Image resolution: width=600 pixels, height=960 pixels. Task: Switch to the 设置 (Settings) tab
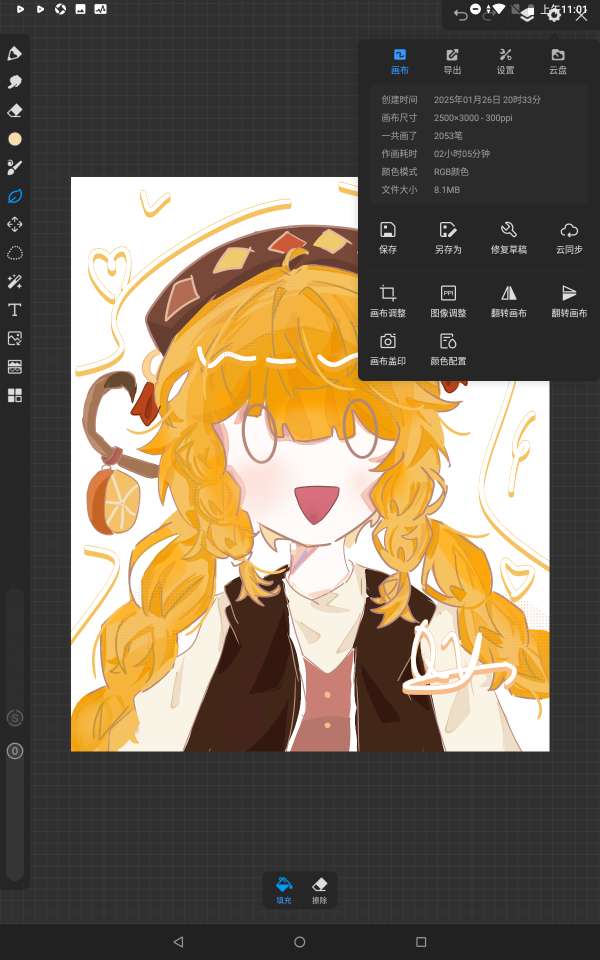tap(505, 61)
